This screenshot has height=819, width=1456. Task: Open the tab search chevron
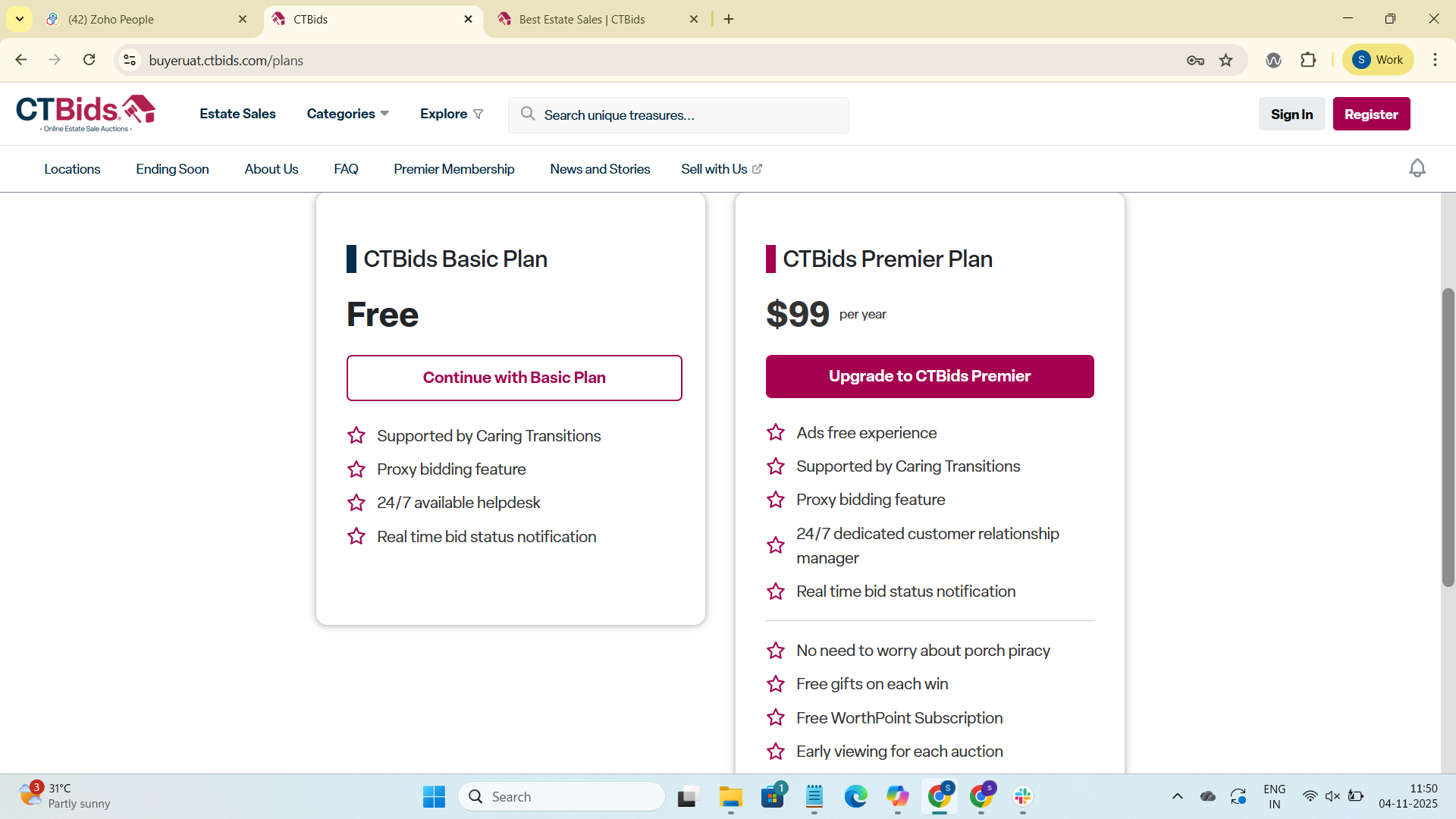point(20,19)
